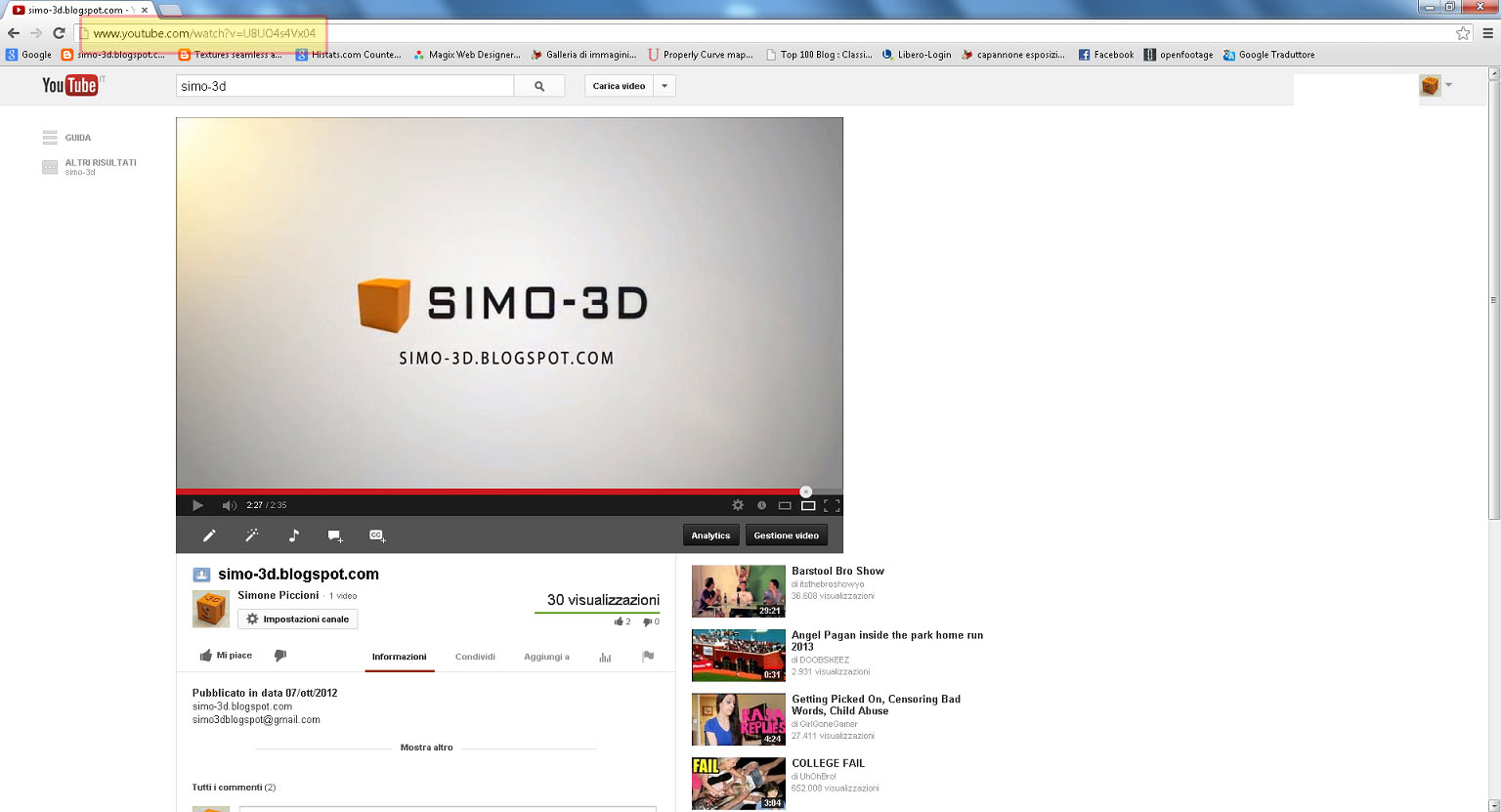Open Gestione video button

787,535
